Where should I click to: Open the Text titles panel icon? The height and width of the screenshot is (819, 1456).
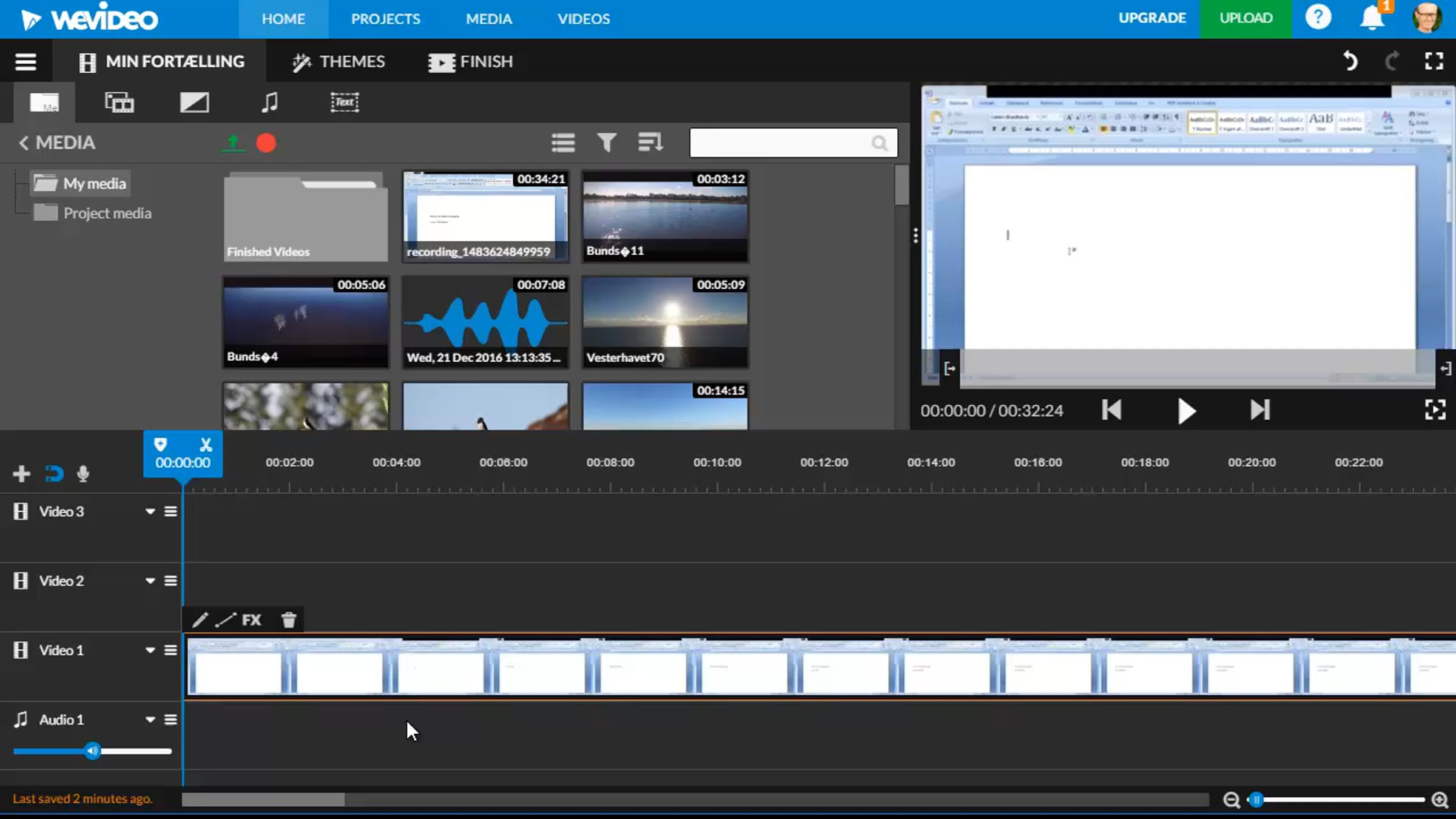(x=344, y=102)
